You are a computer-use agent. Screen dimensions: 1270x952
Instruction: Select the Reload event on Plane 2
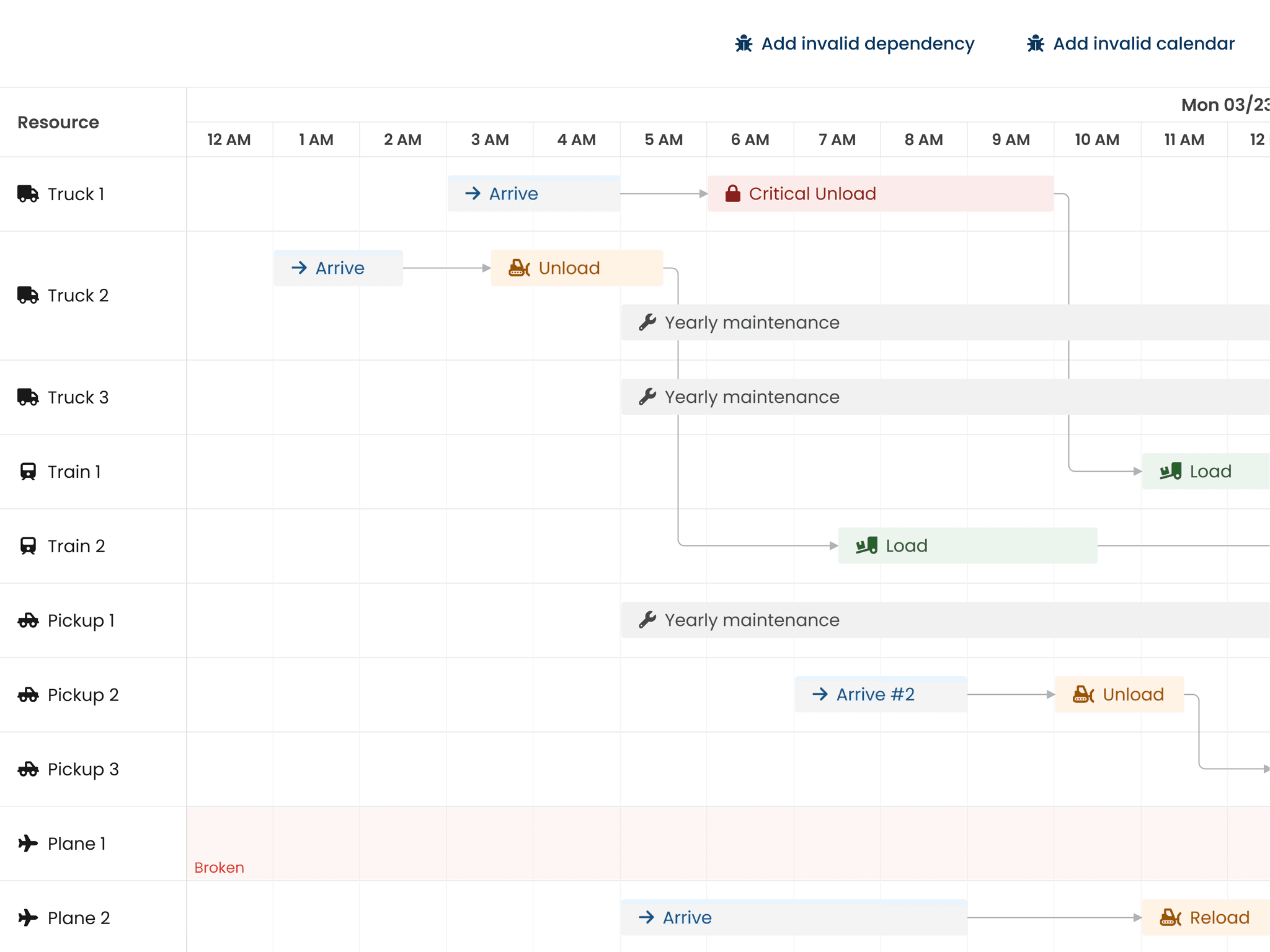point(1203,917)
